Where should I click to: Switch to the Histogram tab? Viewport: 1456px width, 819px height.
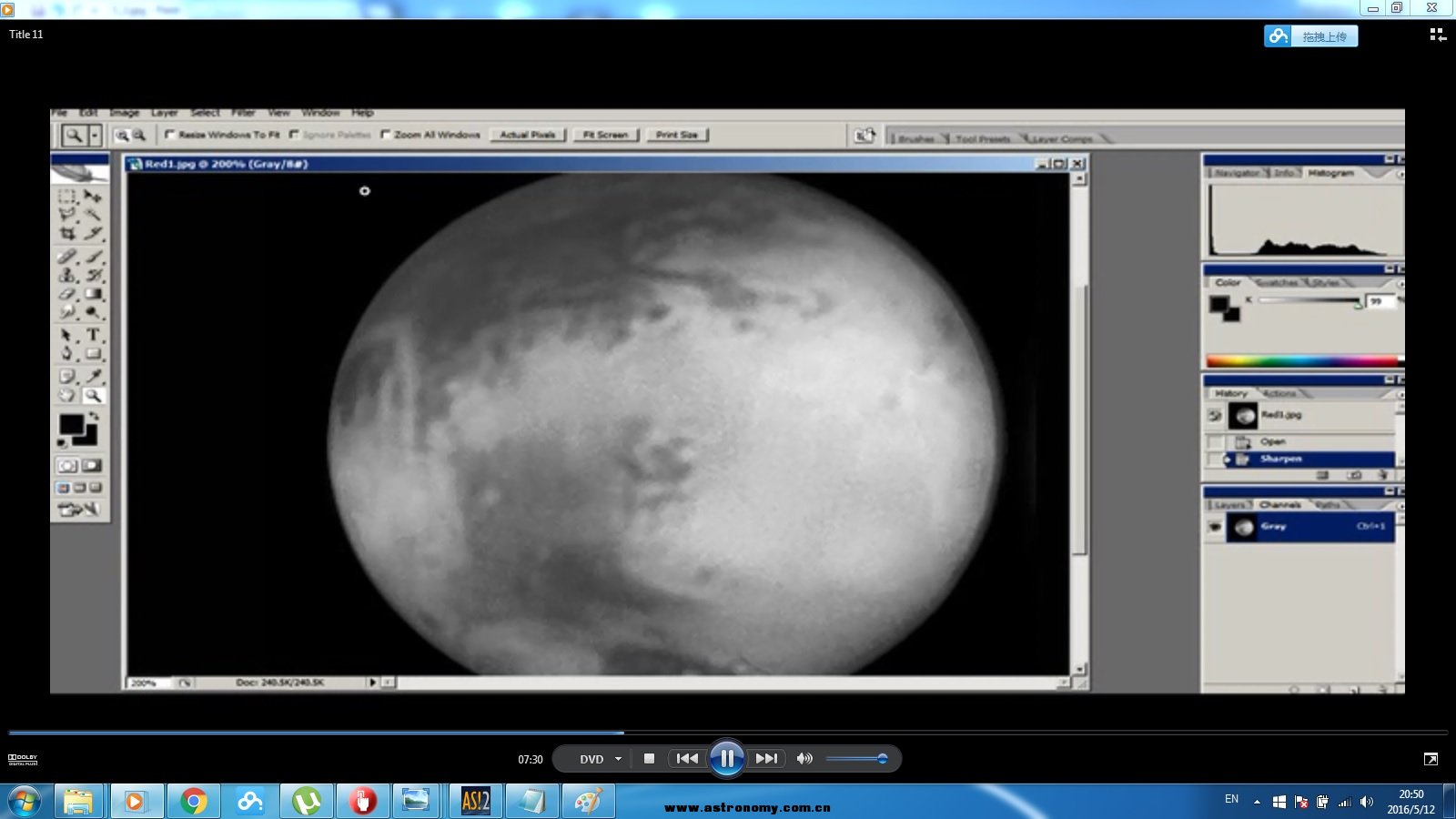[x=1330, y=173]
